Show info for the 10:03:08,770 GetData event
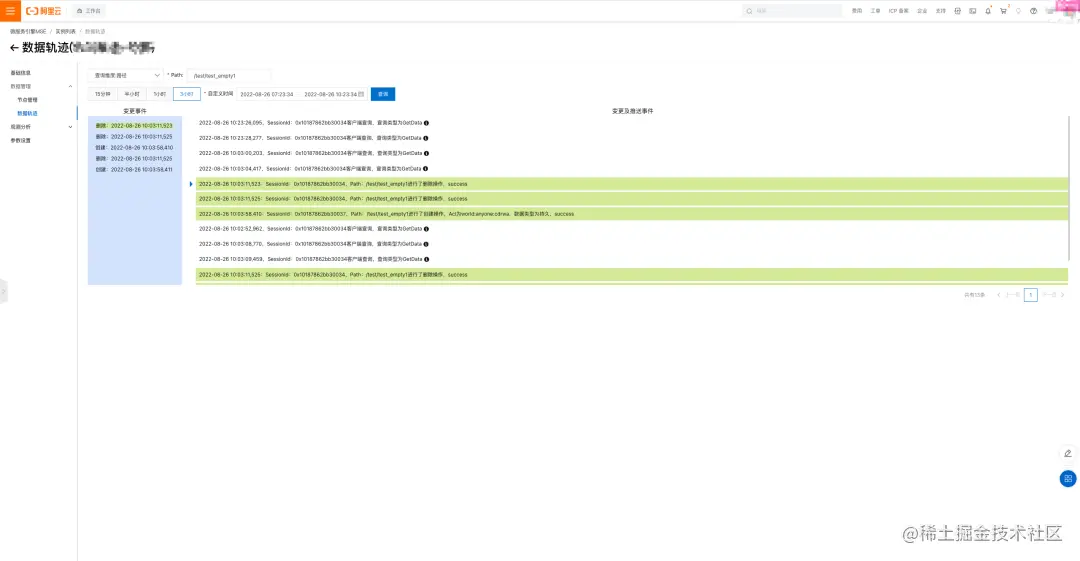The height and width of the screenshot is (561, 1080). (426, 244)
